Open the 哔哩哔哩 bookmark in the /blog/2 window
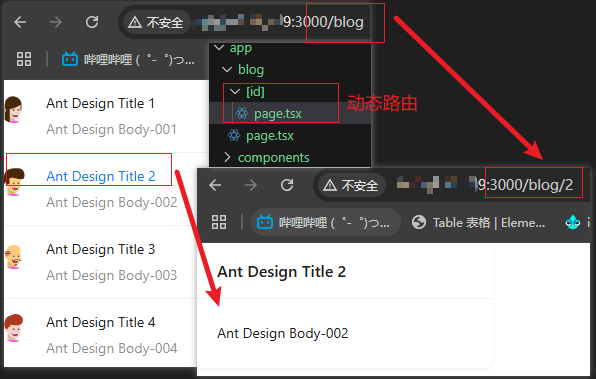The image size is (596, 379). [326, 222]
